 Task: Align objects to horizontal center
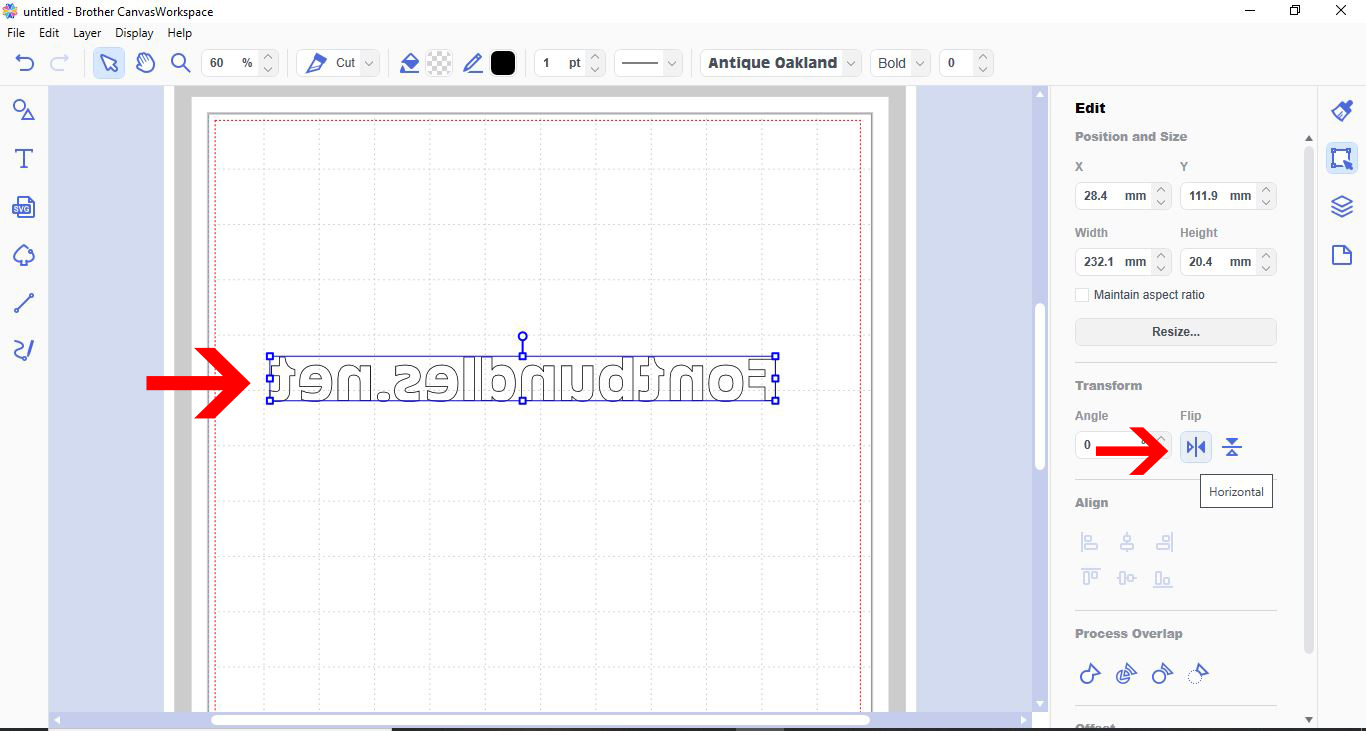coord(1127,542)
